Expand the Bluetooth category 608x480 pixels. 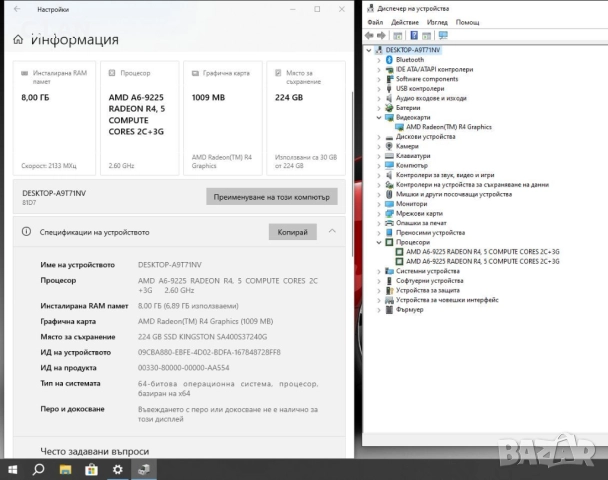[379, 60]
